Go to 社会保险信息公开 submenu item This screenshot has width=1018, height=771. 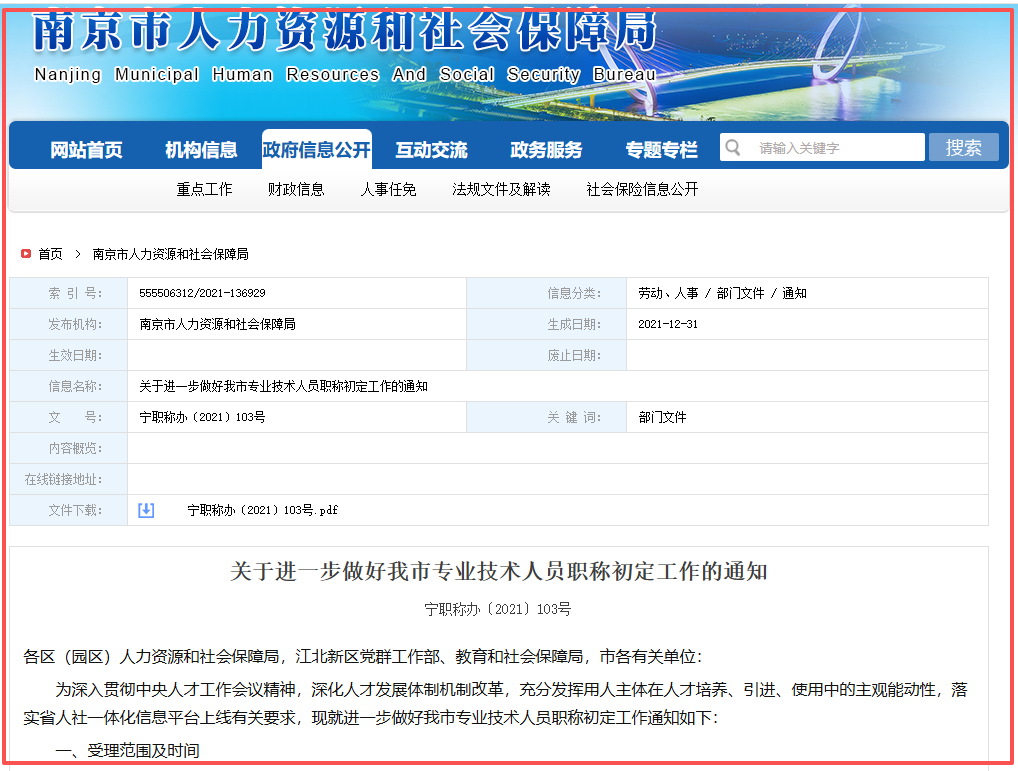pos(642,189)
